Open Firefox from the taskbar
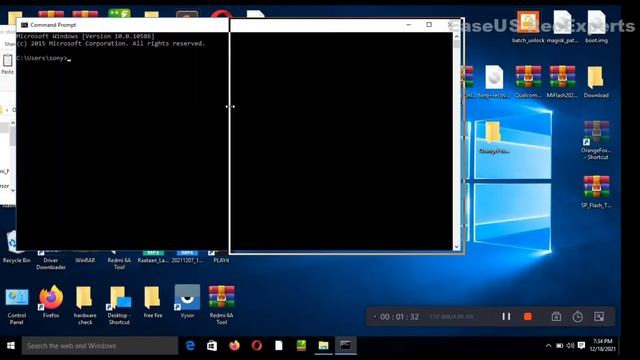This screenshot has width=640, height=360. pyautogui.click(x=234, y=346)
